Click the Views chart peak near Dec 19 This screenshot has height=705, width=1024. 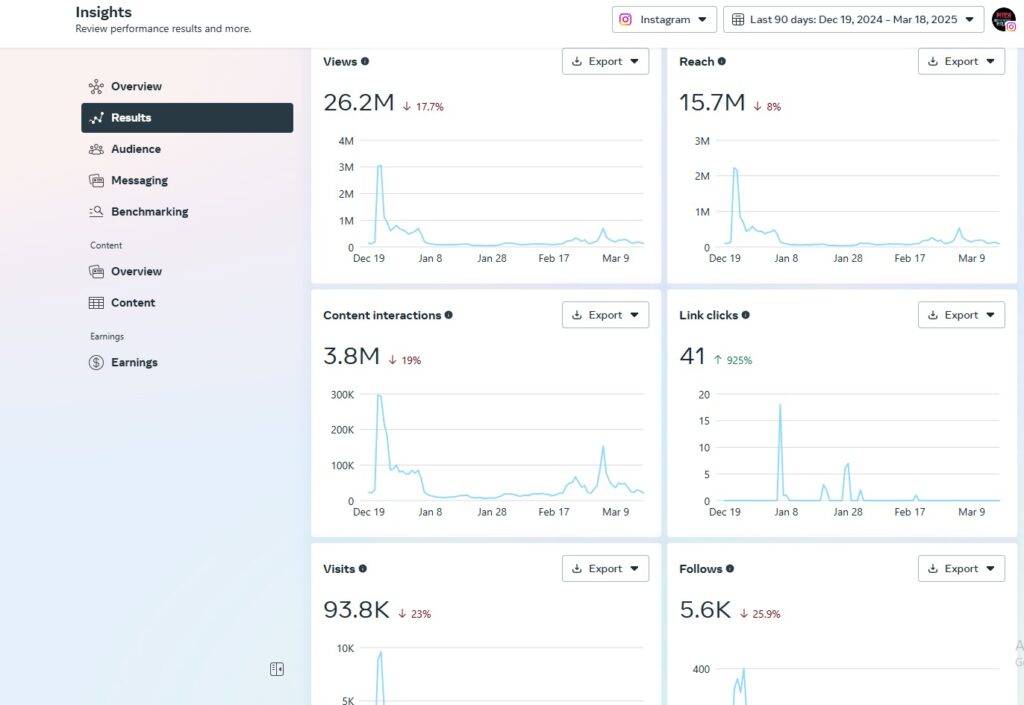pyautogui.click(x=379, y=166)
